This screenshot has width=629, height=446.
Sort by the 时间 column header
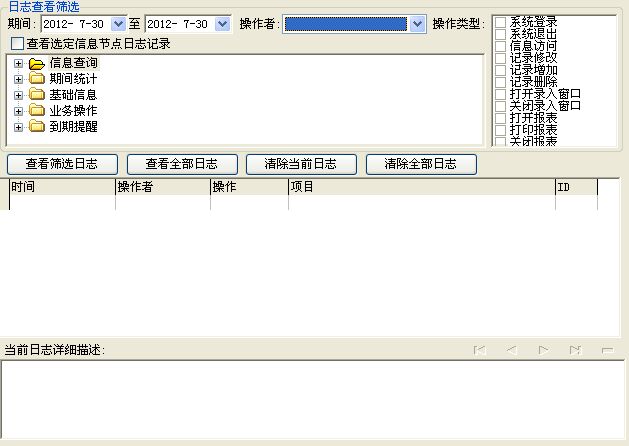pyautogui.click(x=62, y=187)
